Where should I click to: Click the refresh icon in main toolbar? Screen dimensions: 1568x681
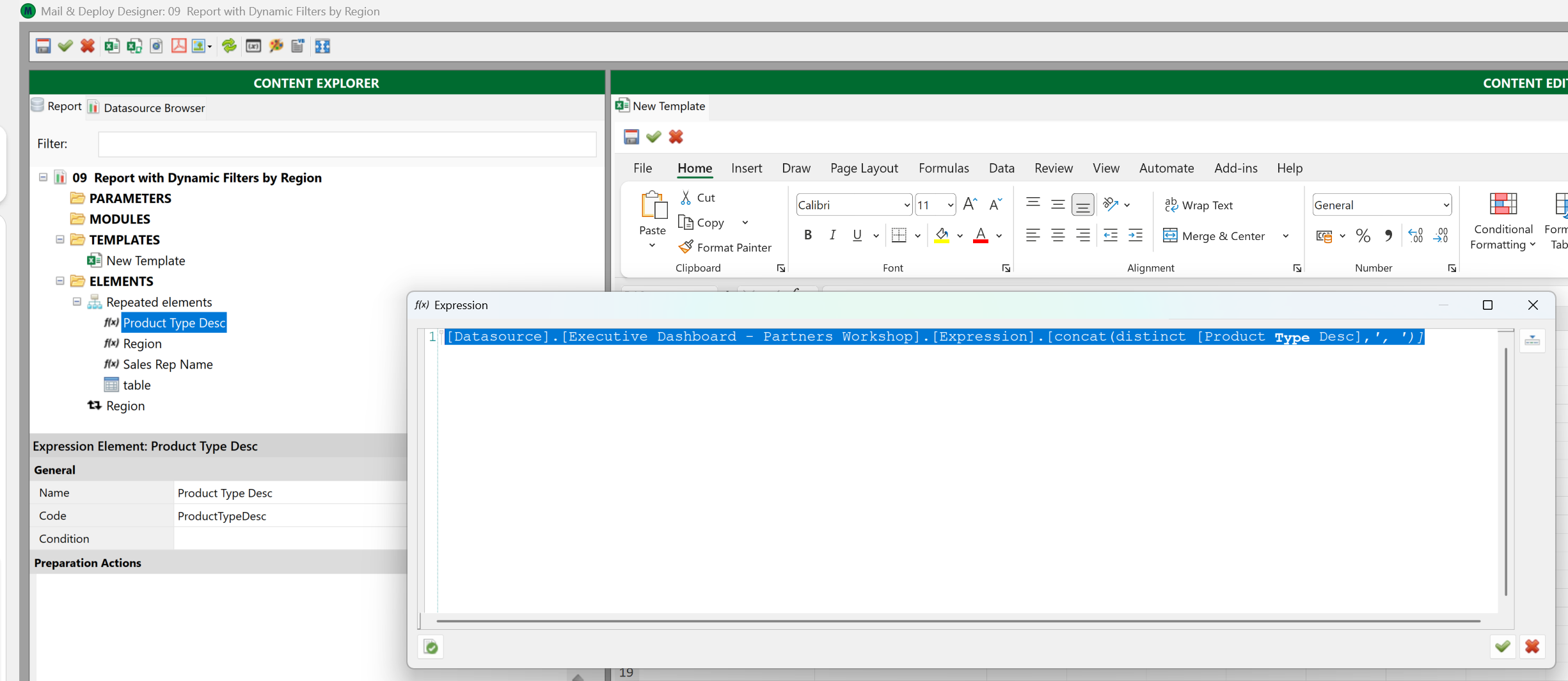click(x=229, y=46)
